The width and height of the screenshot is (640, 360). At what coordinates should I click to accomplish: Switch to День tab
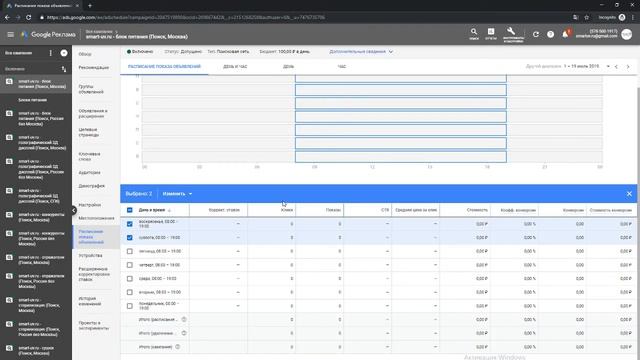coord(288,67)
